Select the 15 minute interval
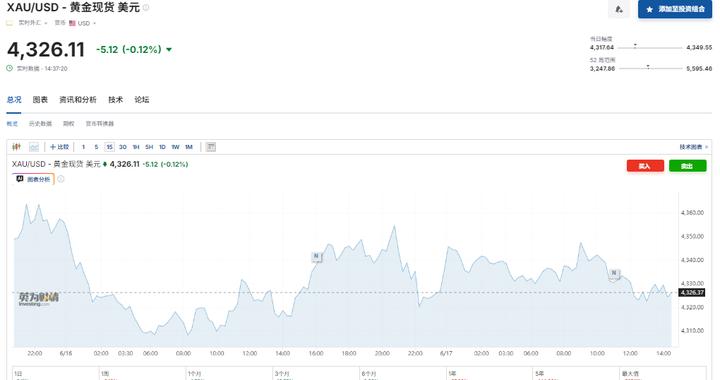 (109, 147)
